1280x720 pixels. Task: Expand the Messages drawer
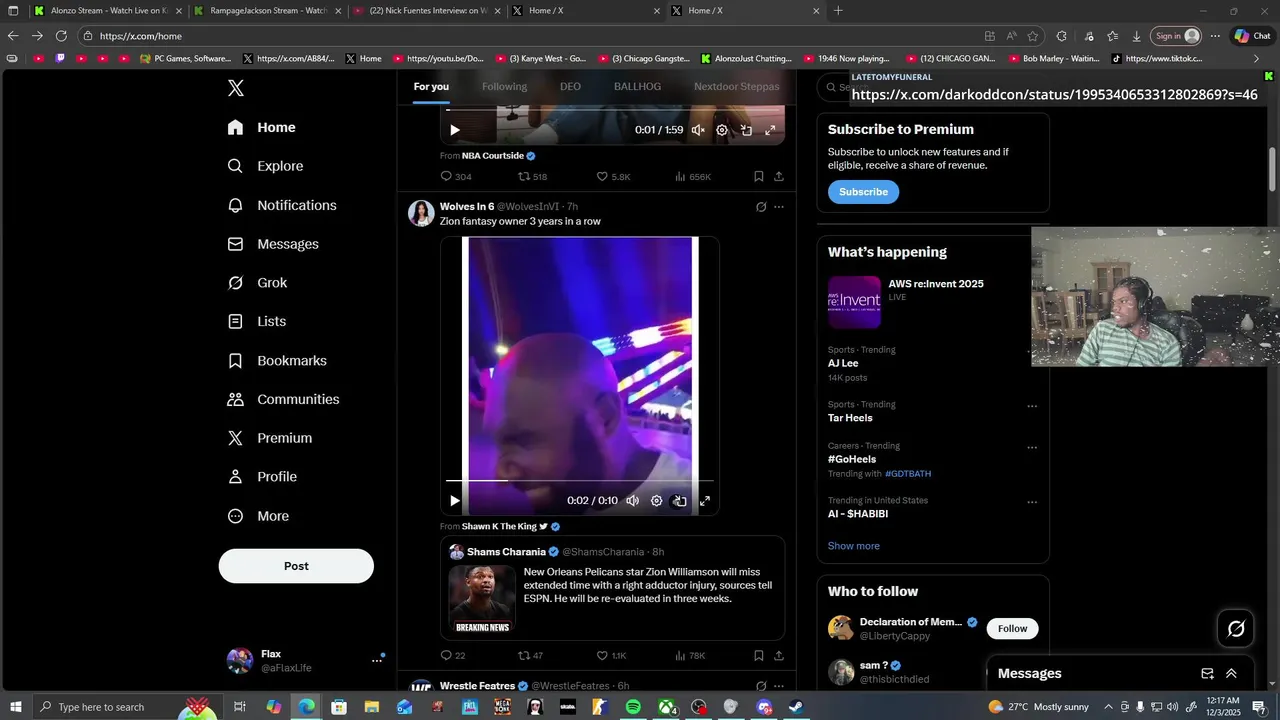(x=1231, y=674)
